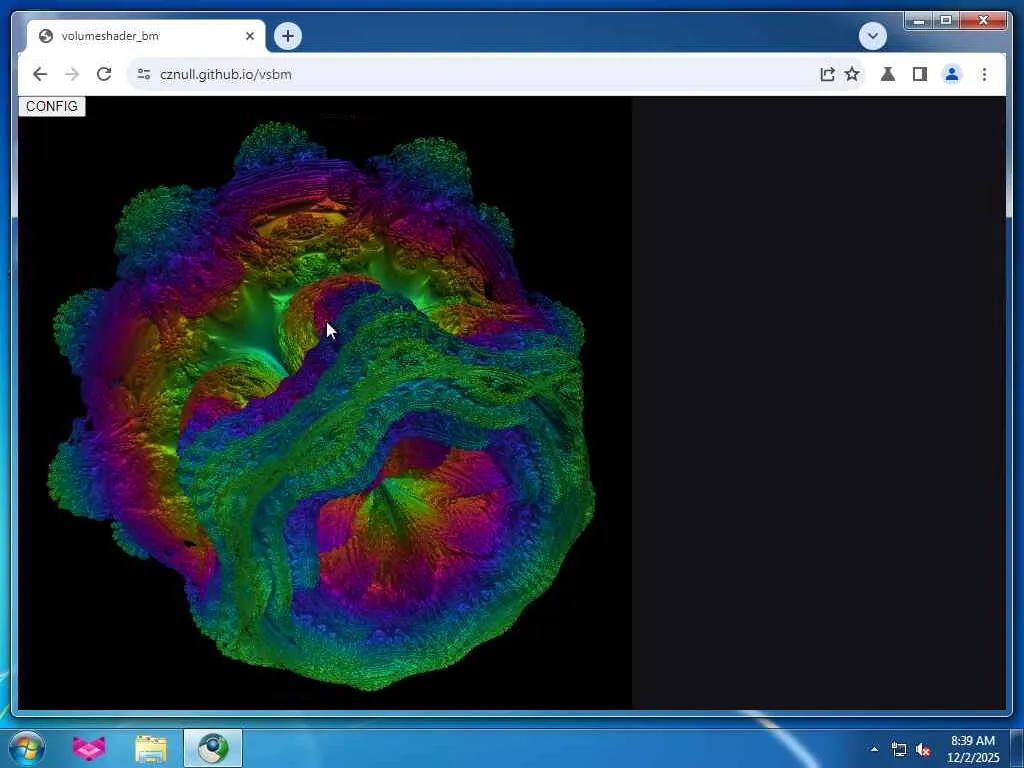Open the clock showing 8:39 AM
The image size is (1024, 768).
click(973, 748)
